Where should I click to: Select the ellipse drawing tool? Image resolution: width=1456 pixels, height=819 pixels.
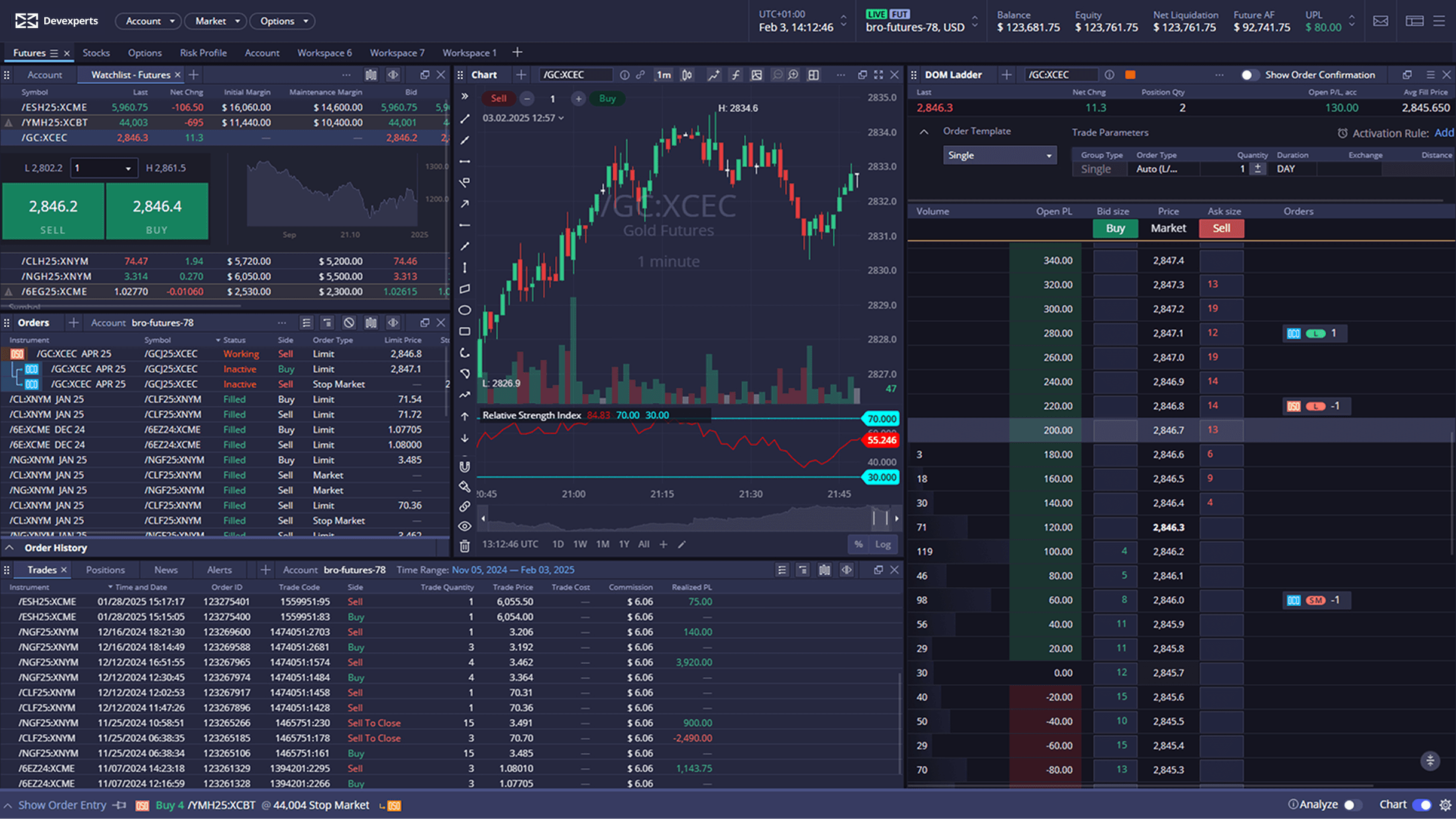pos(464,310)
